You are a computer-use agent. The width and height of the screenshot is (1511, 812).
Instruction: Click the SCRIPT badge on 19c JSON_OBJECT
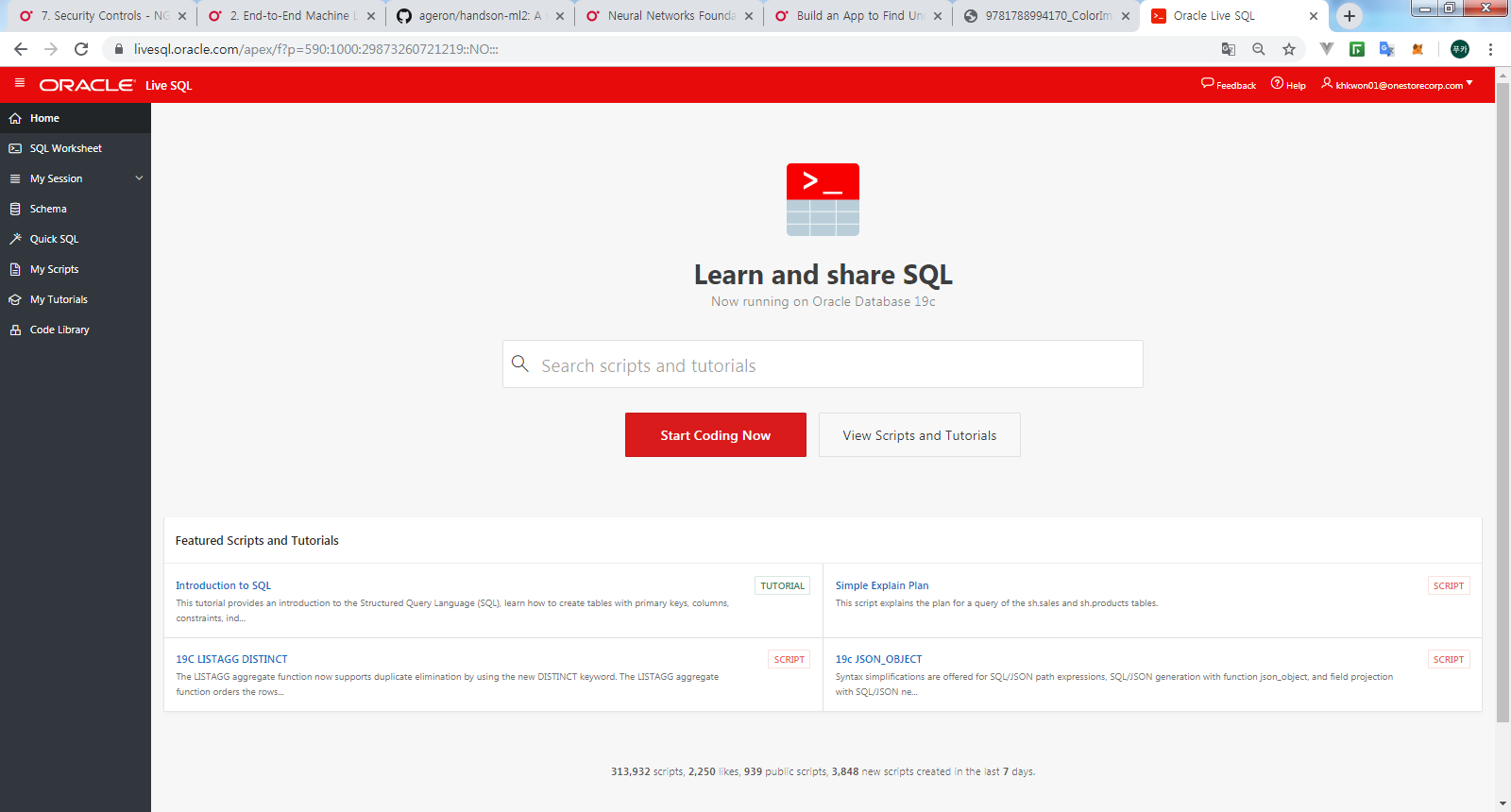pos(1448,659)
